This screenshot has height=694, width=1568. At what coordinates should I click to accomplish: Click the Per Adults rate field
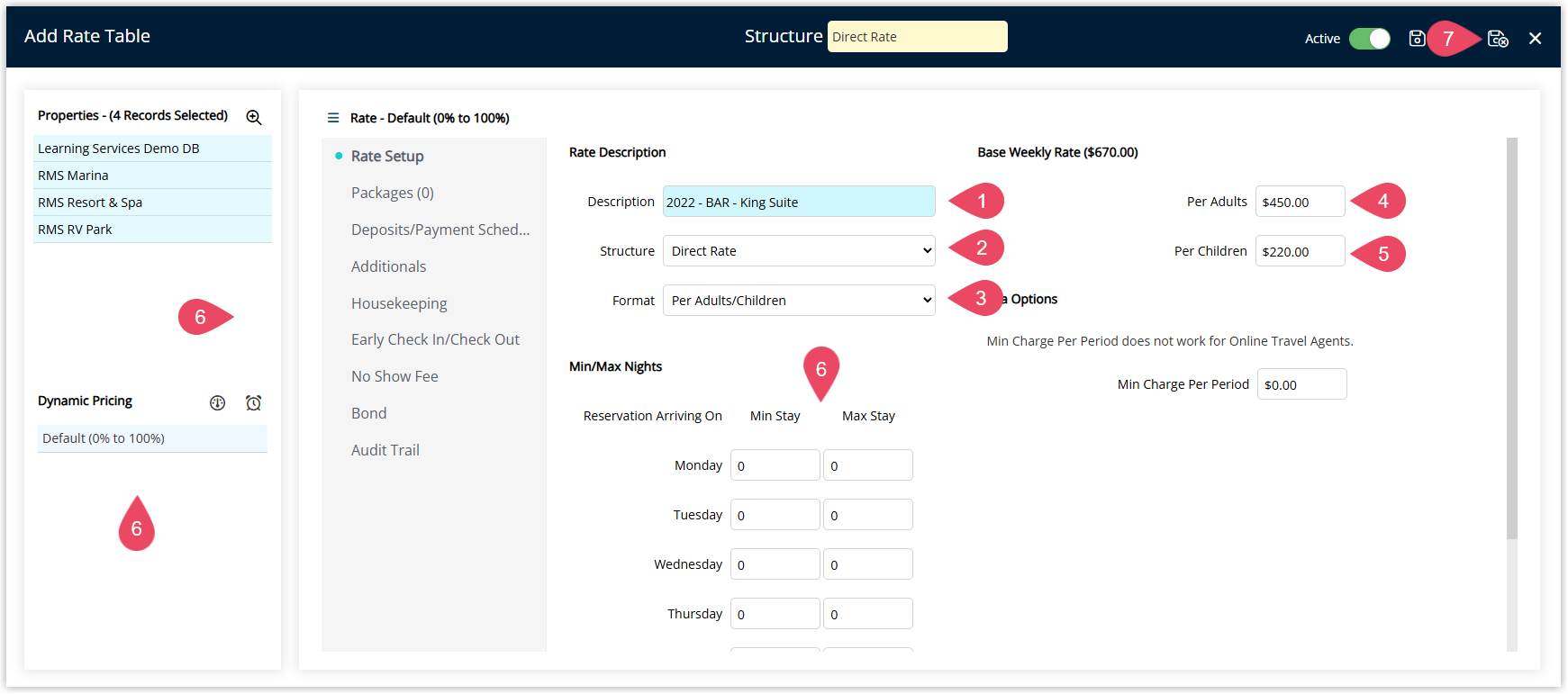(1300, 202)
